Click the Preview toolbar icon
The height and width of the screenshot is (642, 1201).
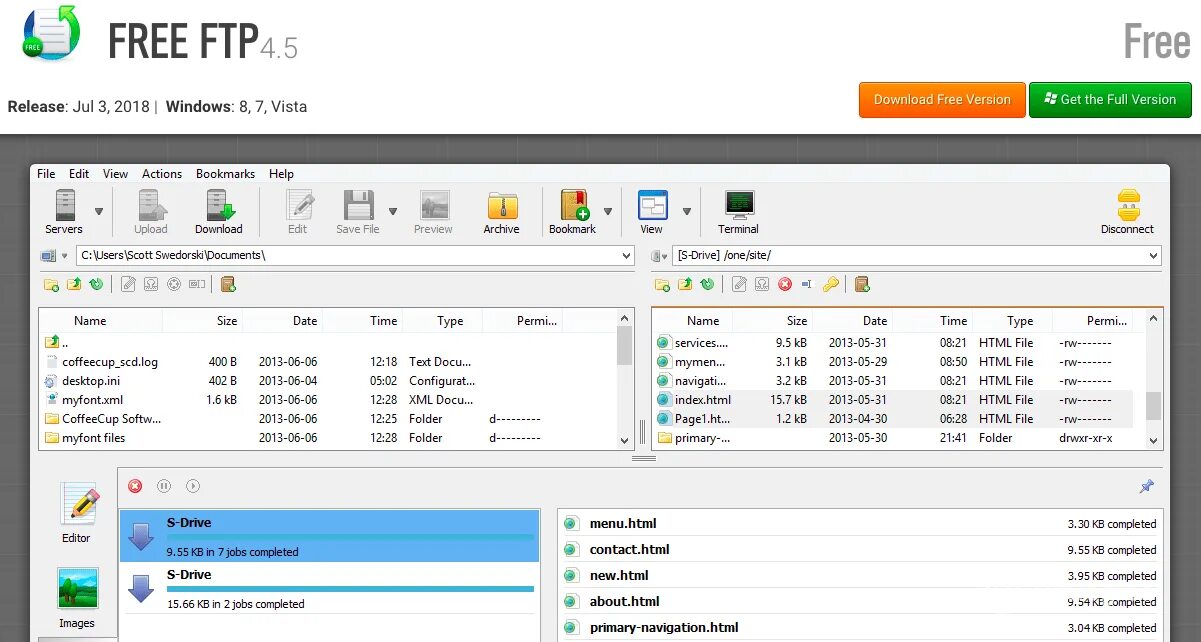433,205
